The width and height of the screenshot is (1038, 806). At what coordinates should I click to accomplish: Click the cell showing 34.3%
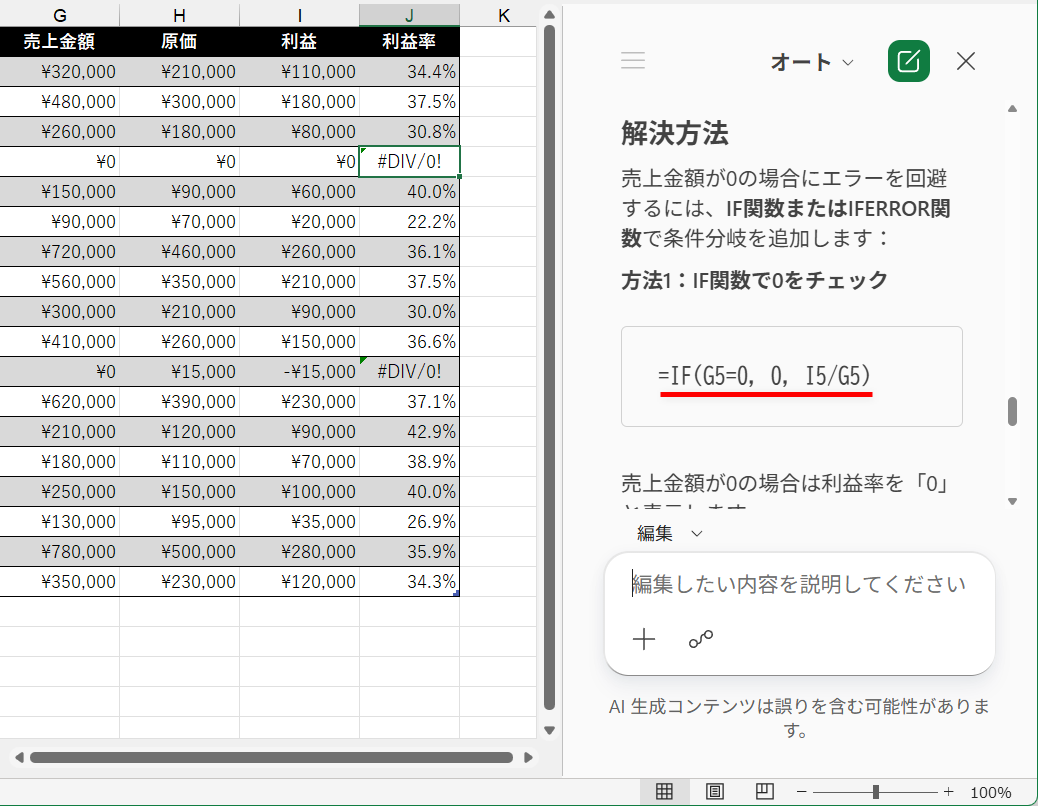pos(409,581)
